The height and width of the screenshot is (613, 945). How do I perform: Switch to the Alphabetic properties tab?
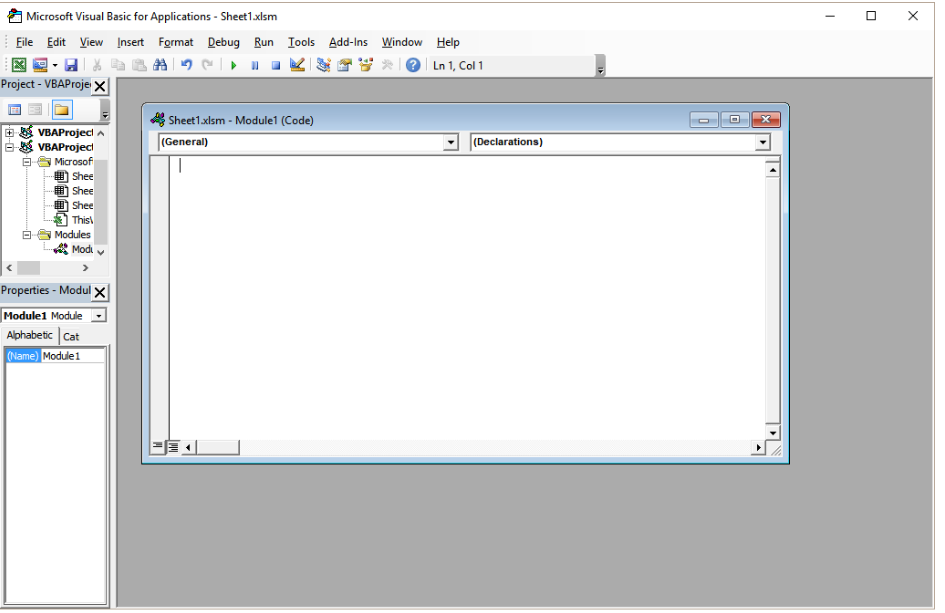[30, 335]
